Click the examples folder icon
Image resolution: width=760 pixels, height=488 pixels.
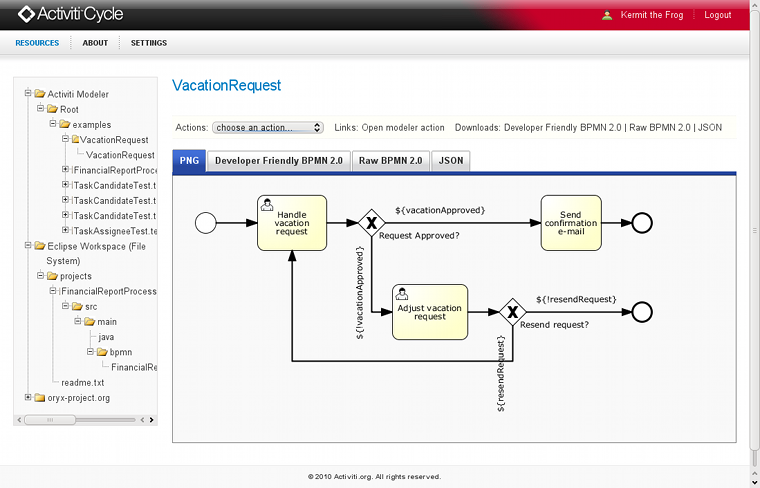pos(65,124)
